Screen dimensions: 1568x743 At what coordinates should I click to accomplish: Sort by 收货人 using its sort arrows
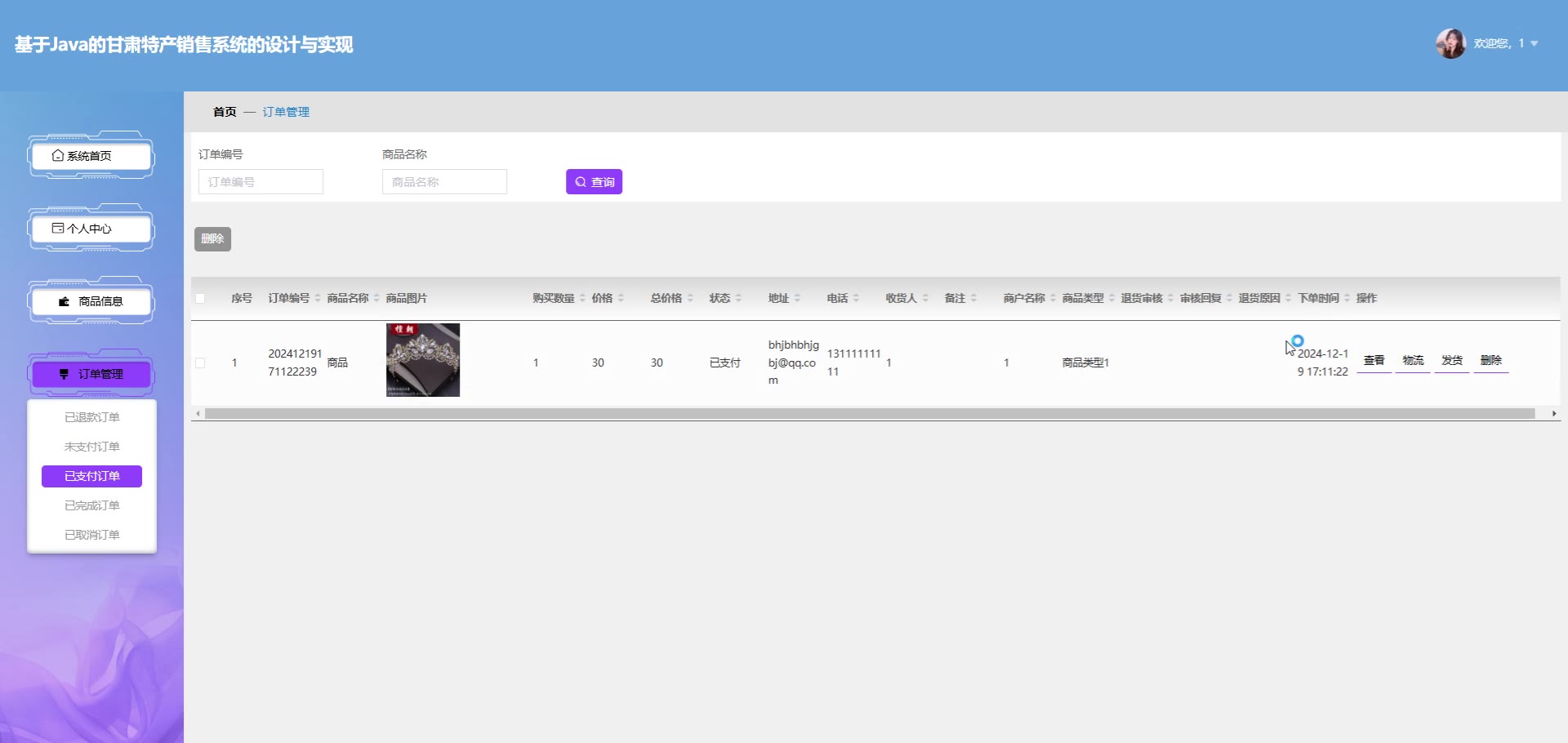tap(925, 298)
